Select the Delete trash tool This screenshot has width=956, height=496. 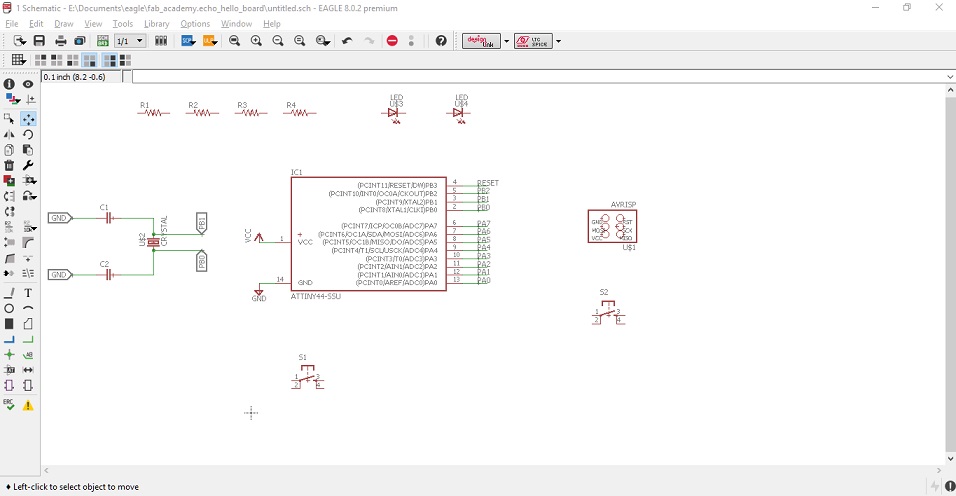[9, 165]
